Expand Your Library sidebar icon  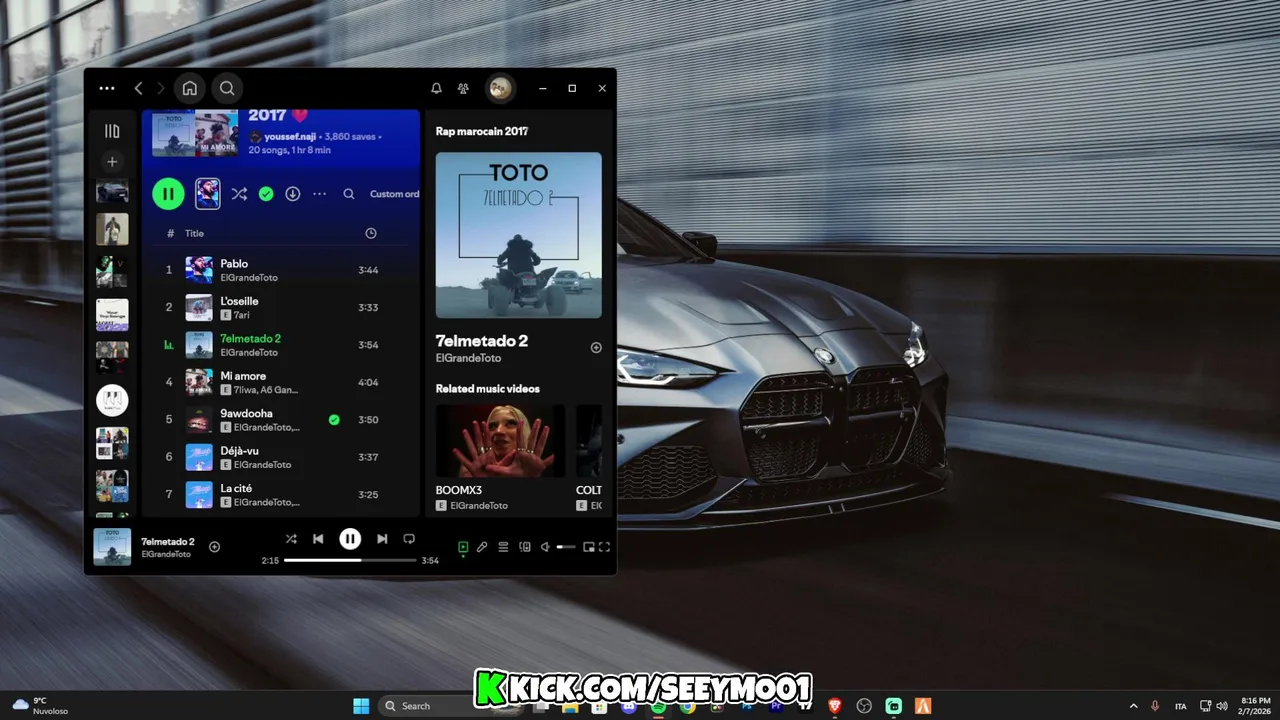112,131
